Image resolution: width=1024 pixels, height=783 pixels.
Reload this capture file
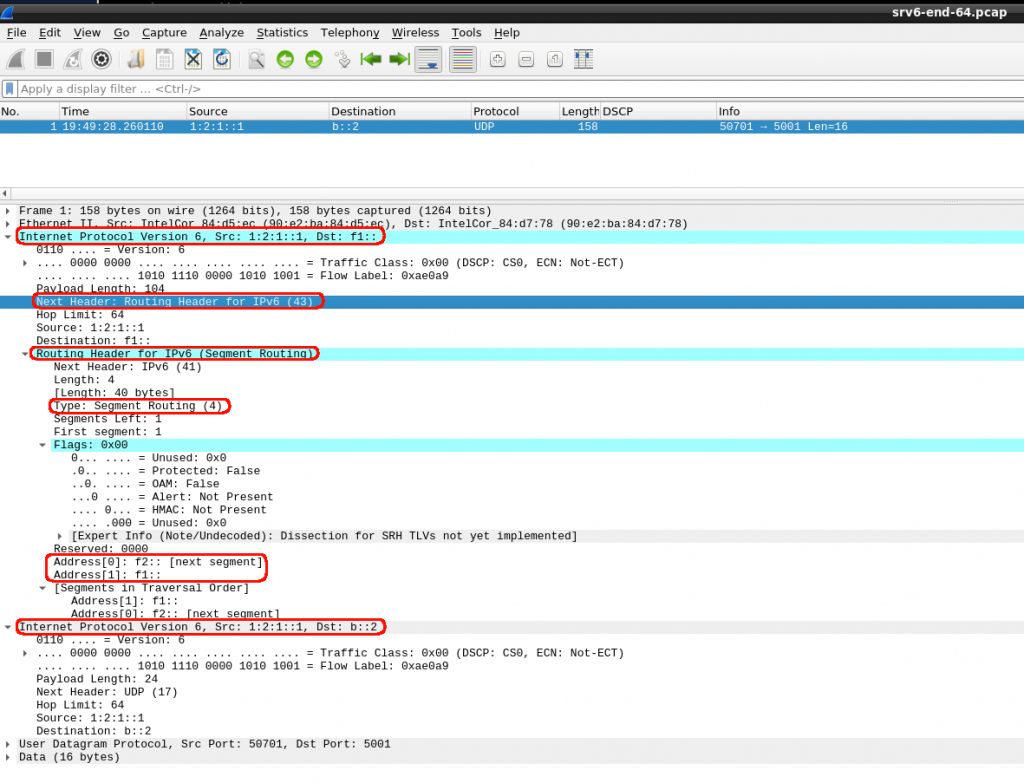[222, 59]
